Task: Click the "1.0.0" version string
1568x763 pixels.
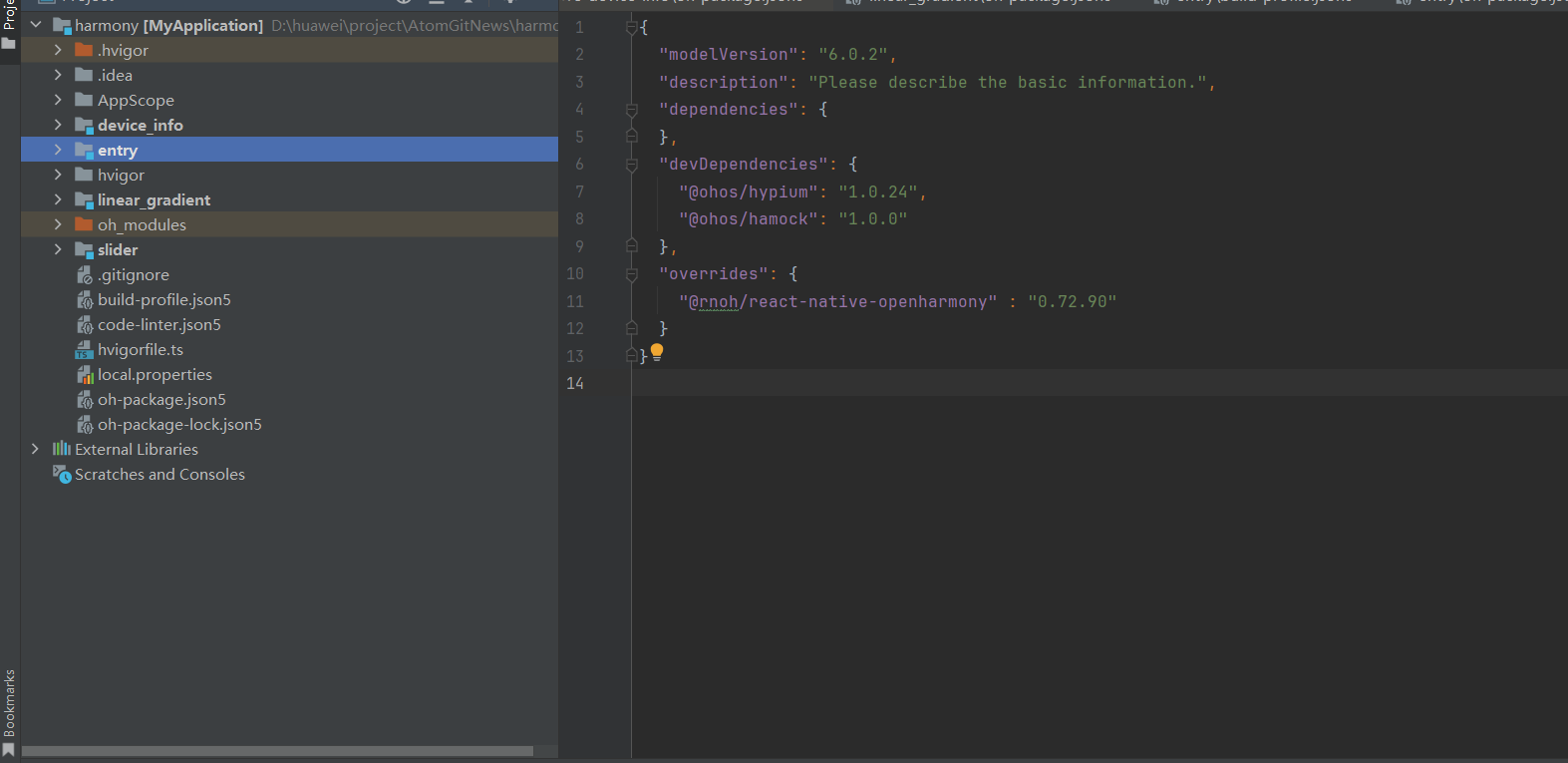Action: 872,219
